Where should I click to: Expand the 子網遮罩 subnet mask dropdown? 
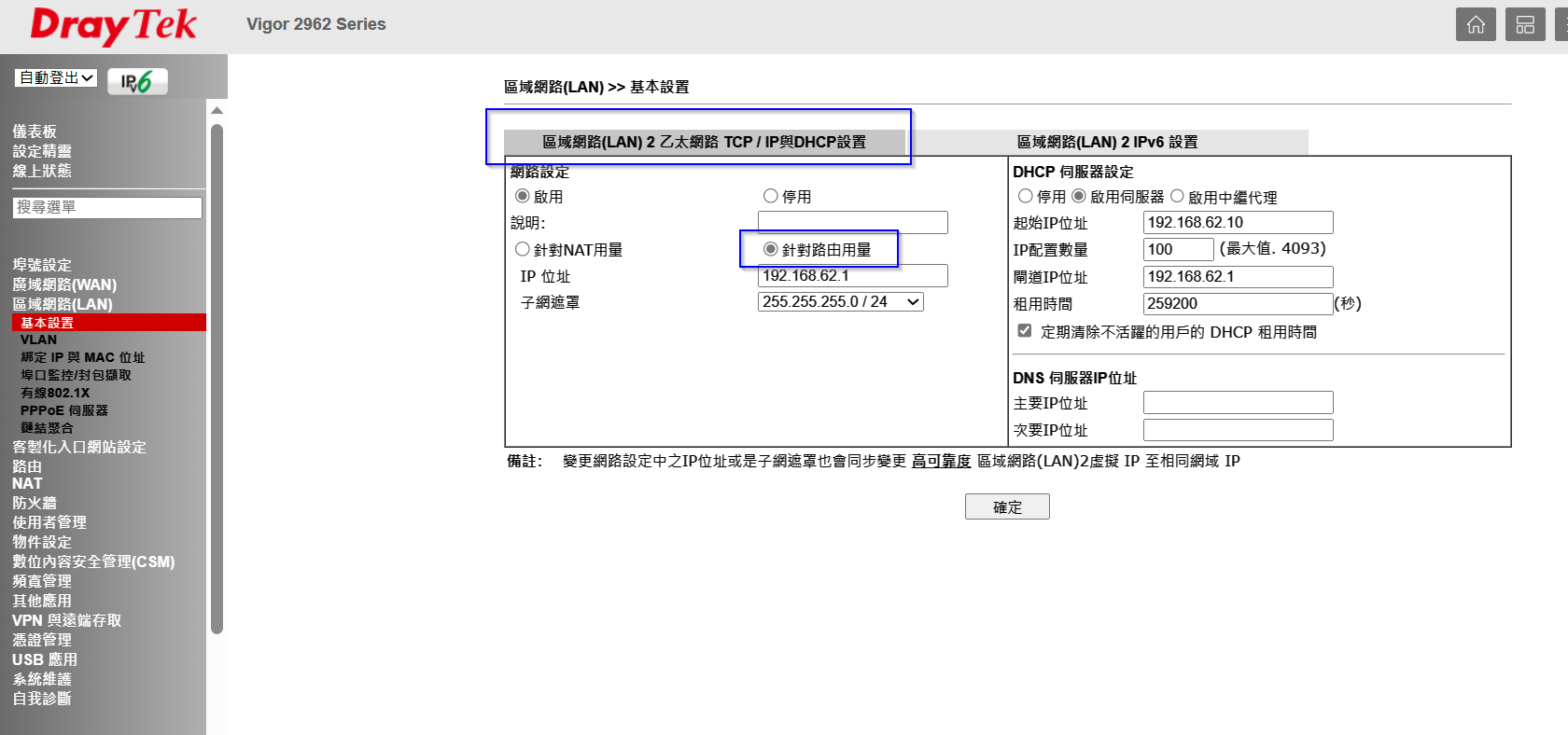[840, 302]
